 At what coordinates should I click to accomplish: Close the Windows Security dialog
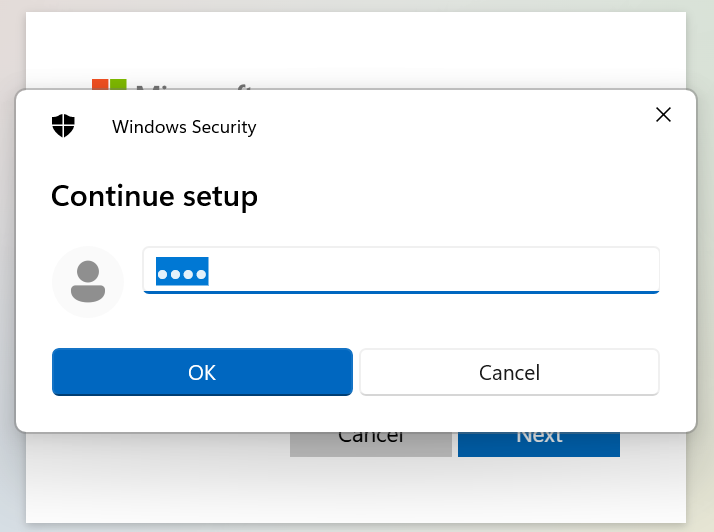[663, 115]
